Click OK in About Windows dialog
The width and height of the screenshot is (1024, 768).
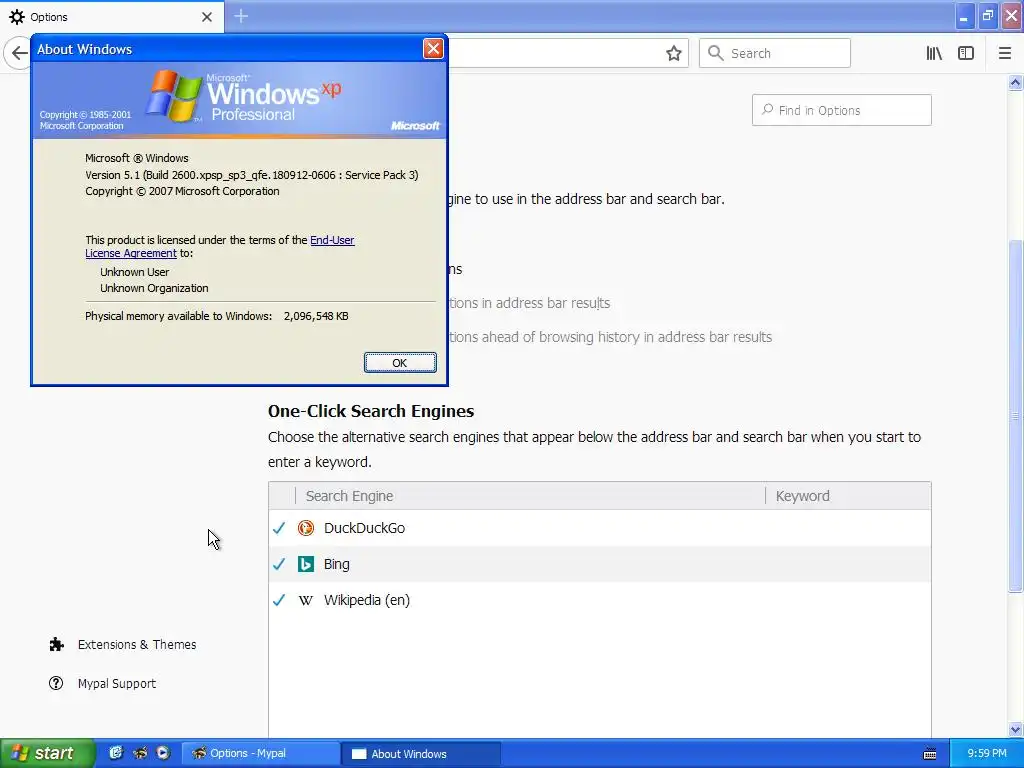point(400,363)
